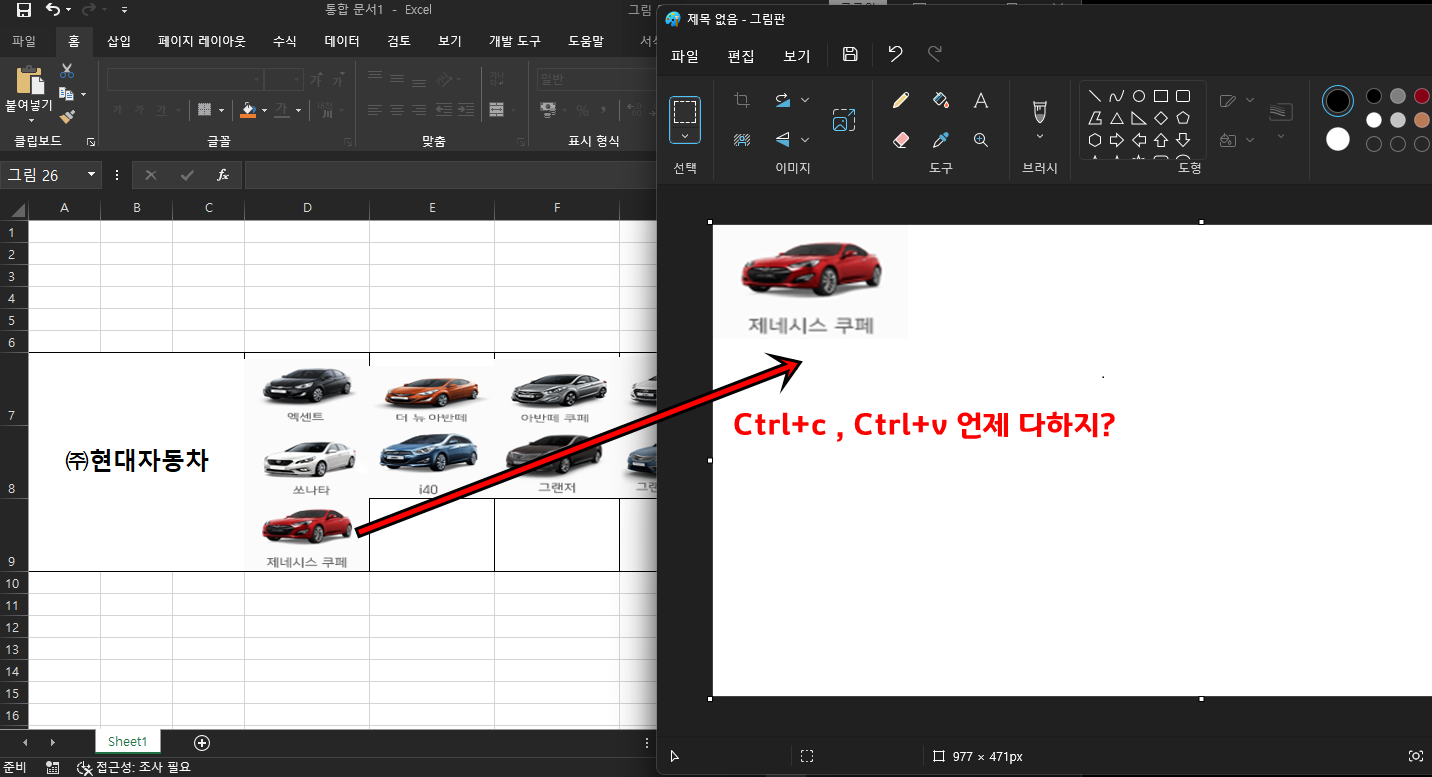Click the rotate icon in Paint

783,100
